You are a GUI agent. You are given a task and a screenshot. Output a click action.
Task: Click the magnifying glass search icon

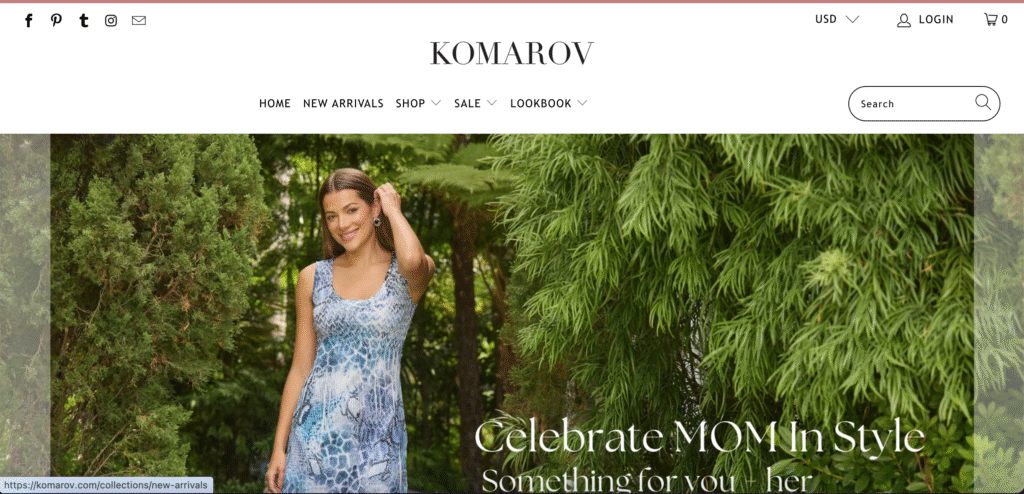tap(983, 103)
